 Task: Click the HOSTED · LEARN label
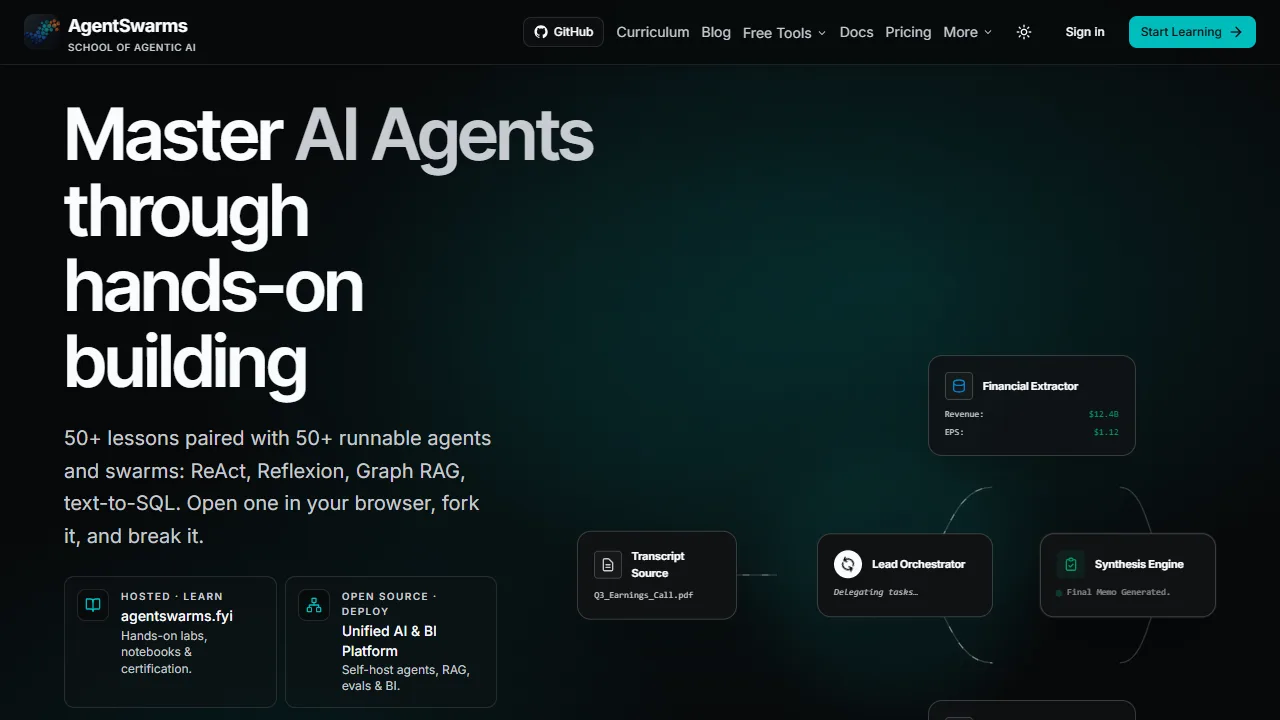click(172, 596)
